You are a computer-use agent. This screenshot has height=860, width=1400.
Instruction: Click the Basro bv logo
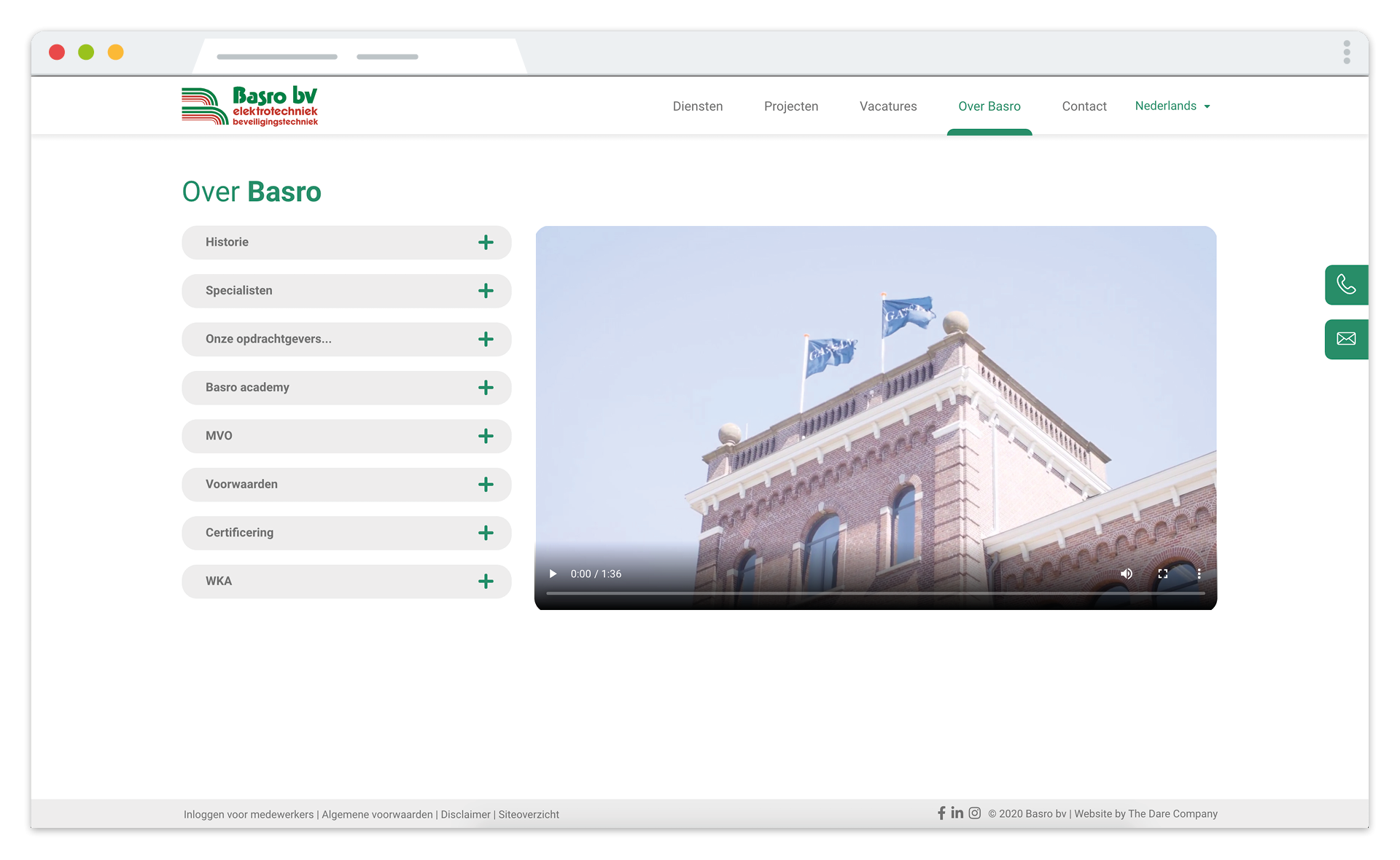point(250,106)
